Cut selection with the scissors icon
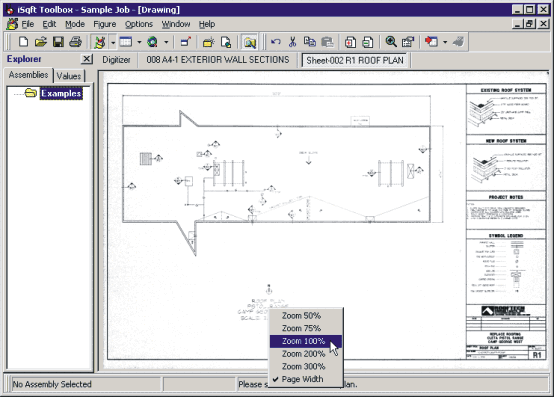554x397 pixels. click(x=292, y=42)
